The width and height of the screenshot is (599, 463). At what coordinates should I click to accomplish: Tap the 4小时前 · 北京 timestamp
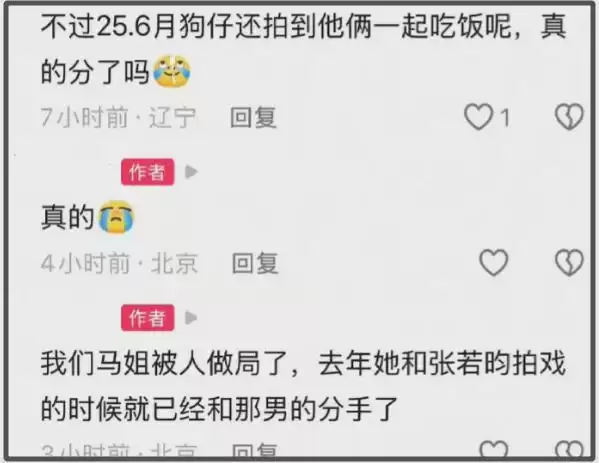pos(119,263)
